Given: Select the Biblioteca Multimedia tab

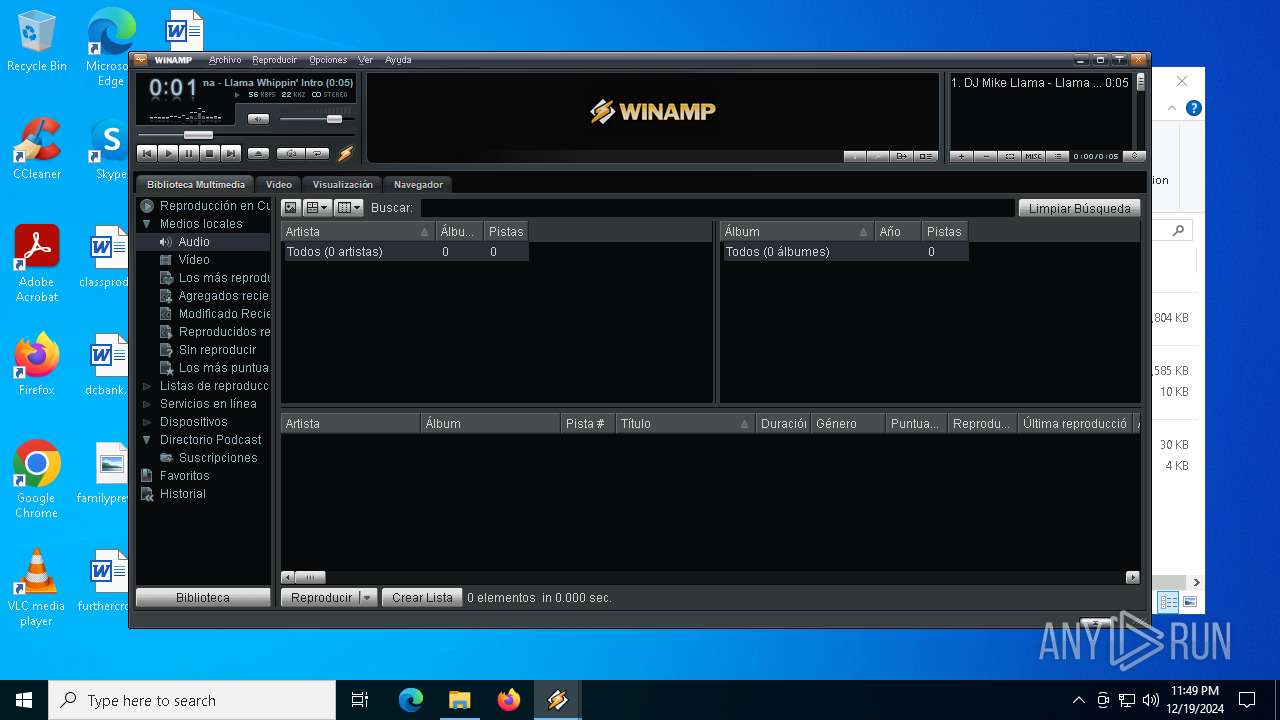Looking at the screenshot, I should click(196, 184).
